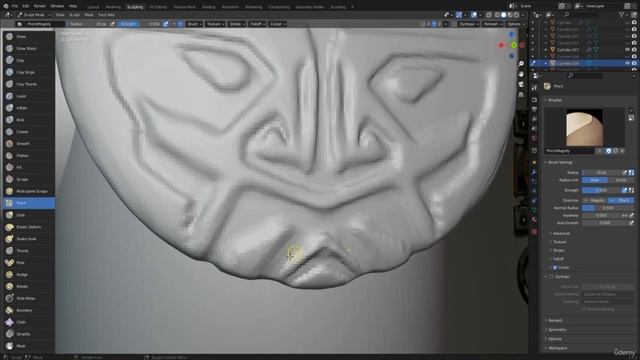
Task: Select the Inflate brush
Action: pos(29,108)
